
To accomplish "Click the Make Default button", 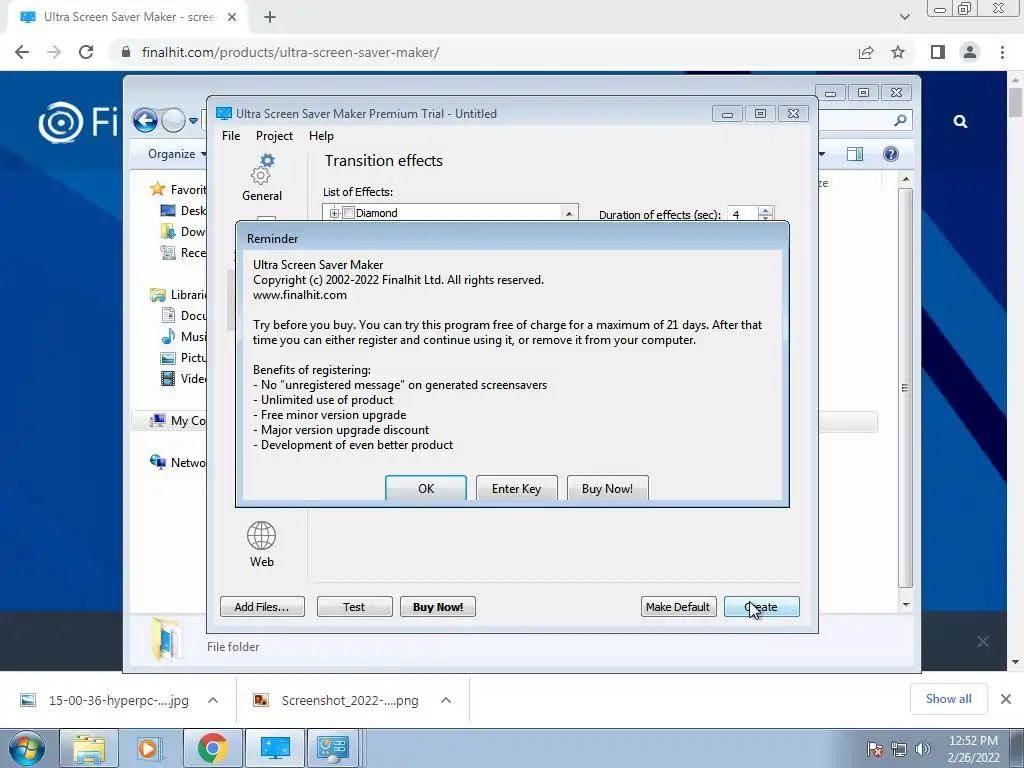I will pos(679,607).
